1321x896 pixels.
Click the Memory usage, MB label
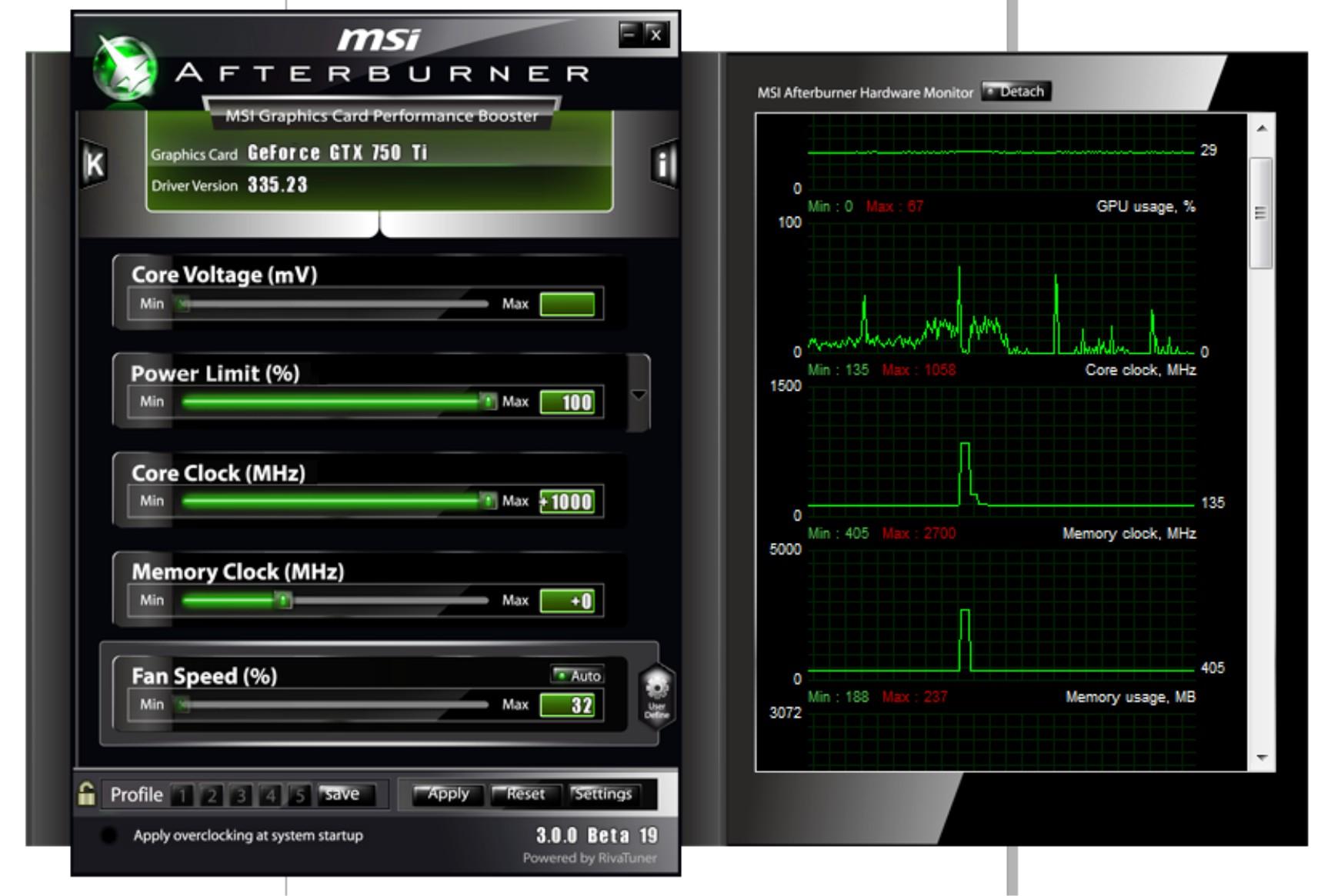tap(1130, 697)
